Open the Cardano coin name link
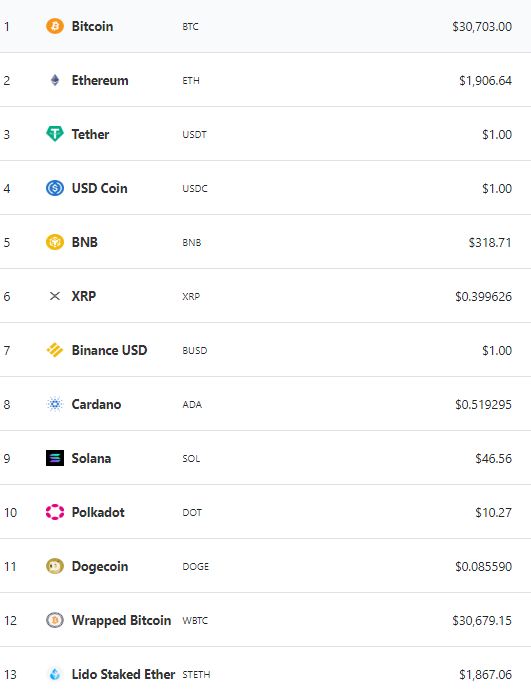 point(96,404)
